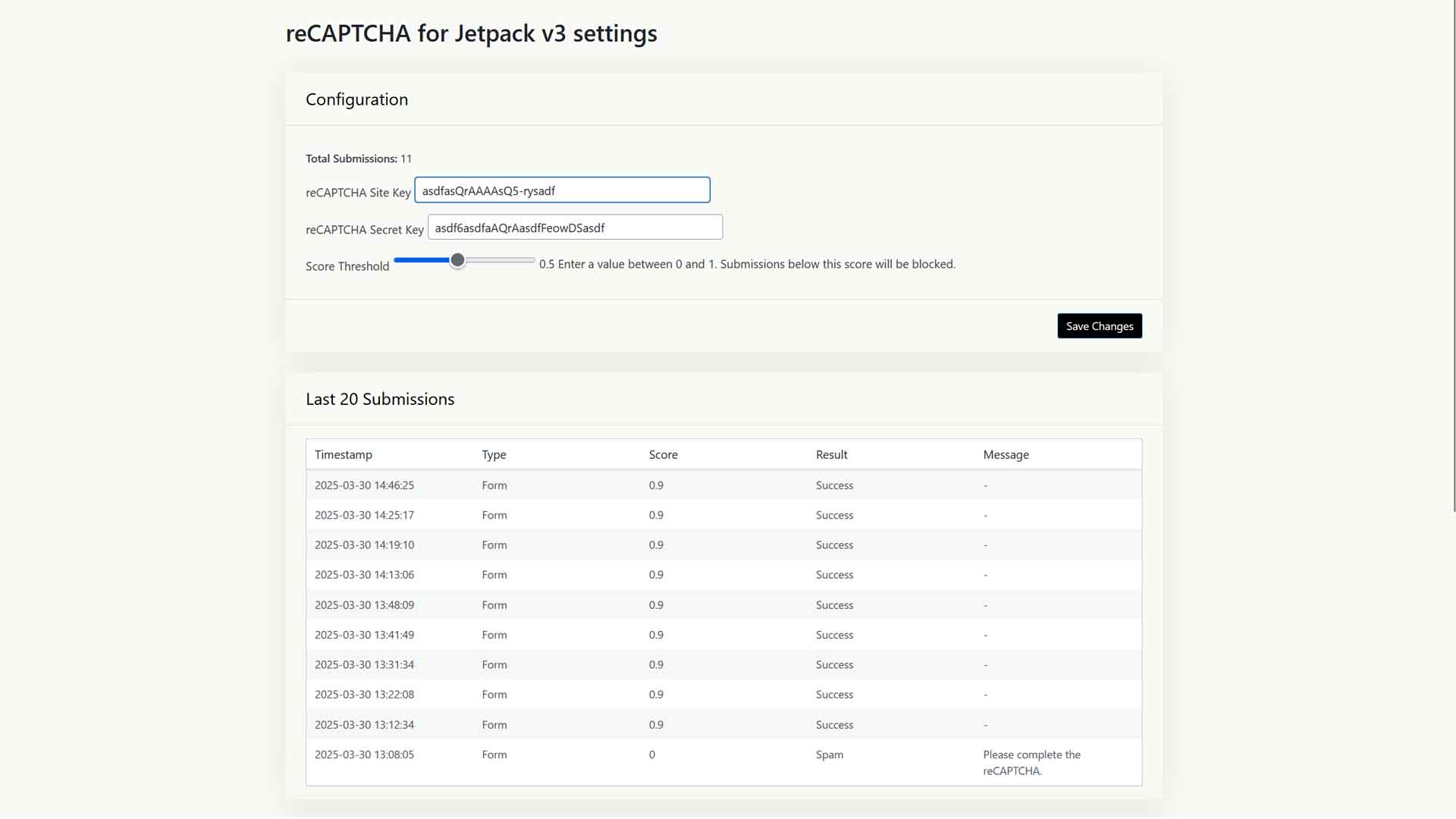Click the Save Changes button

(1100, 326)
